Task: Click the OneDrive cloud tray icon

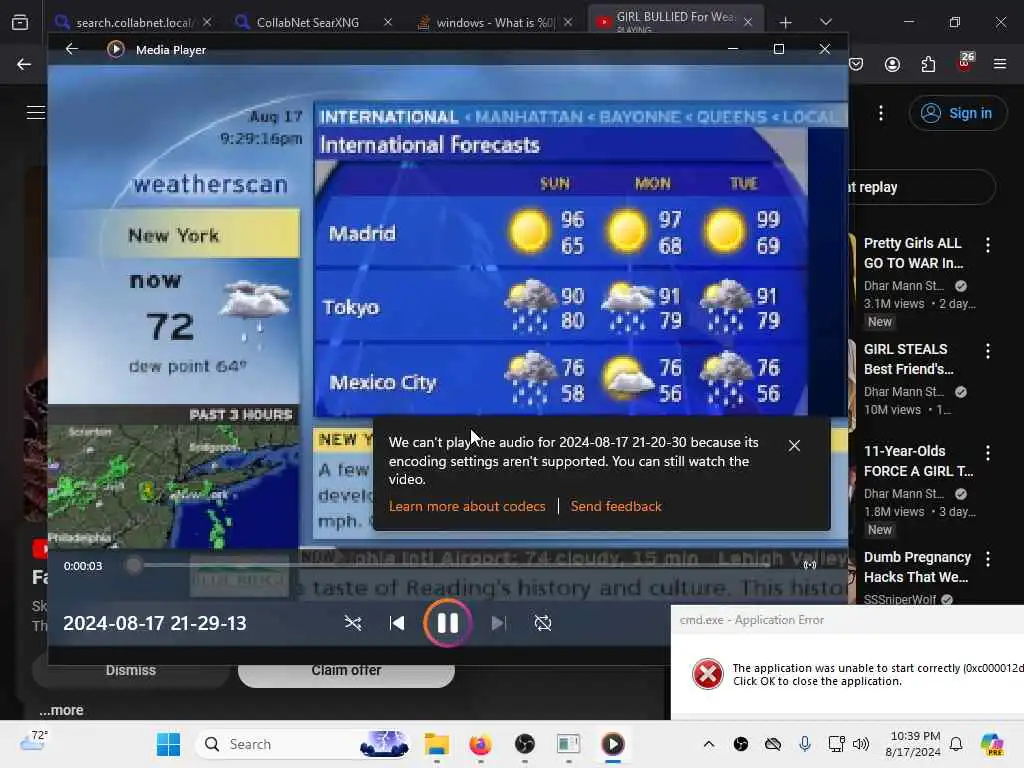Action: [x=773, y=744]
